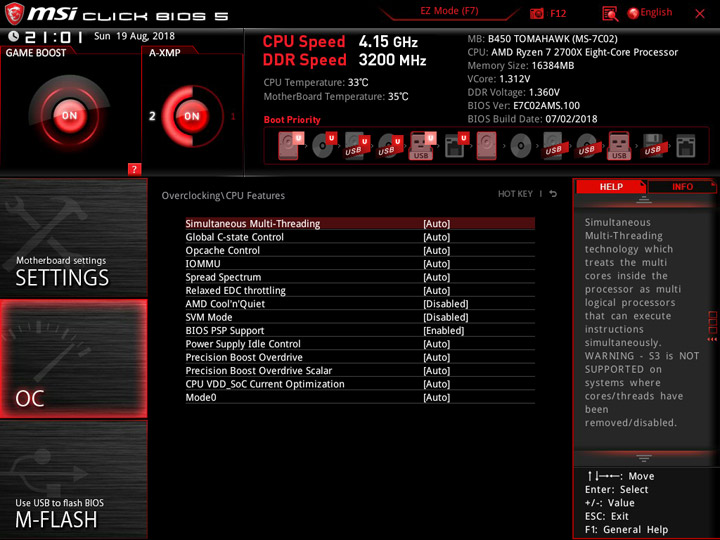Click the back arrow next to HOT KEY
Image resolution: width=720 pixels, height=540 pixels.
[x=553, y=194]
